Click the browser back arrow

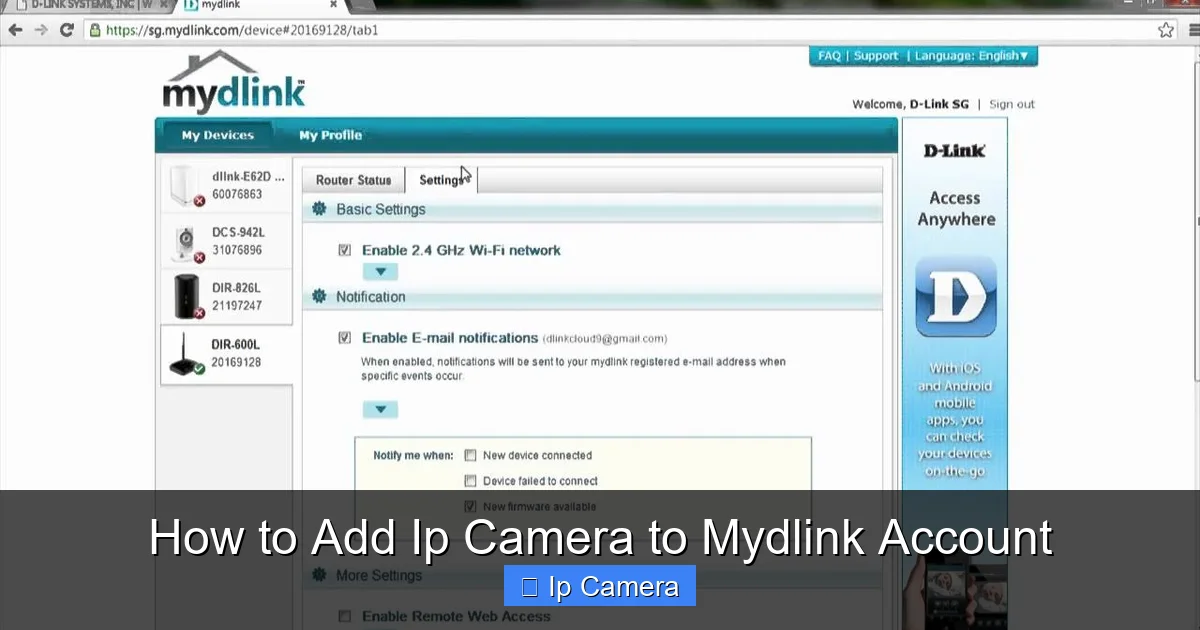point(15,30)
